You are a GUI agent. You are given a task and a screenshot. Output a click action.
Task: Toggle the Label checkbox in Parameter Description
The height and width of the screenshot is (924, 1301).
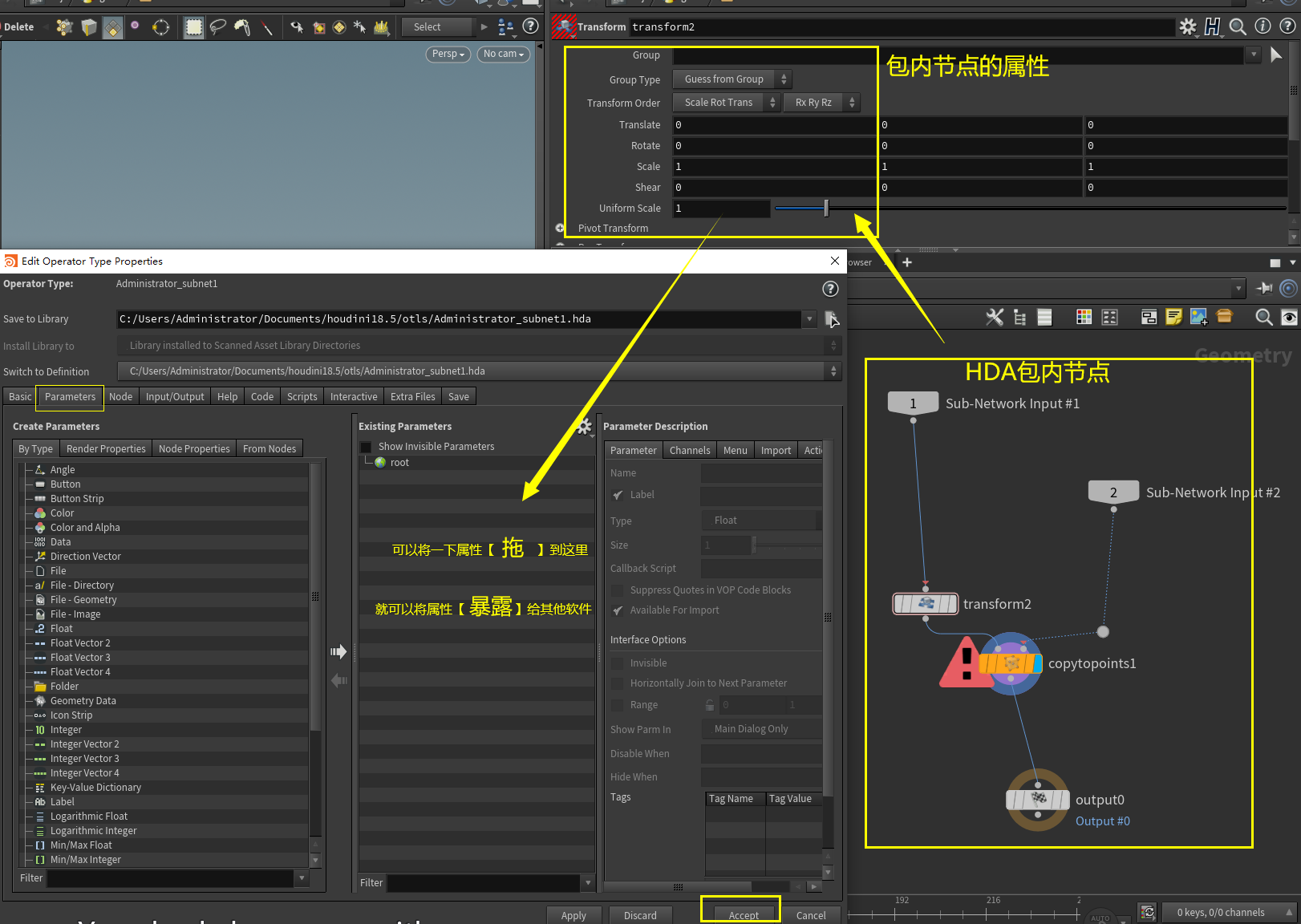tap(618, 495)
